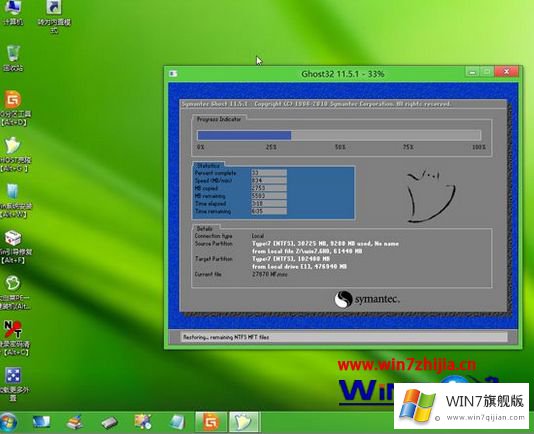Click the blue monitor icon in the taskbar
Screen dimensions: 534x434
click(x=41, y=422)
